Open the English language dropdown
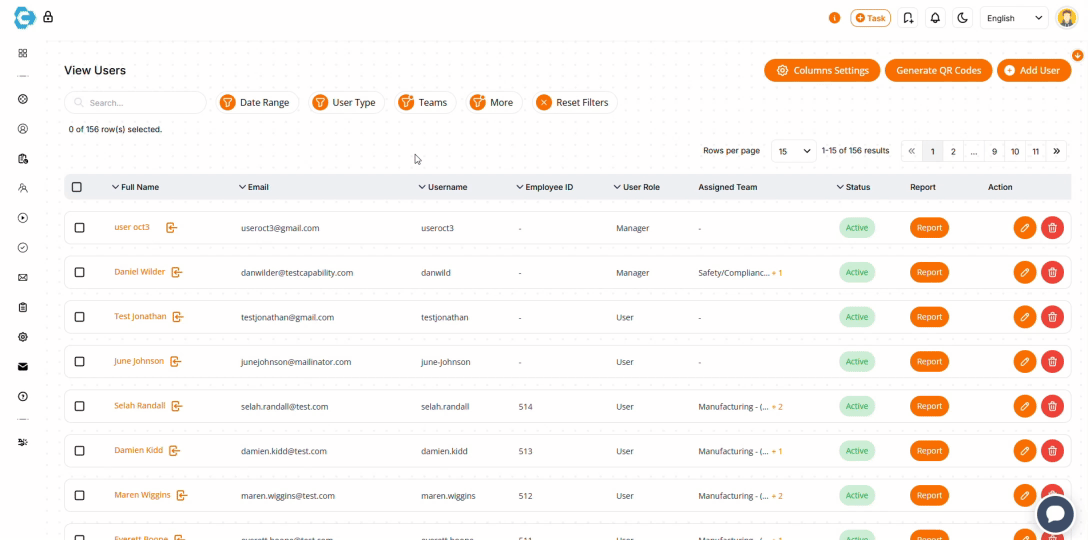Image resolution: width=1088 pixels, height=540 pixels. [1013, 18]
